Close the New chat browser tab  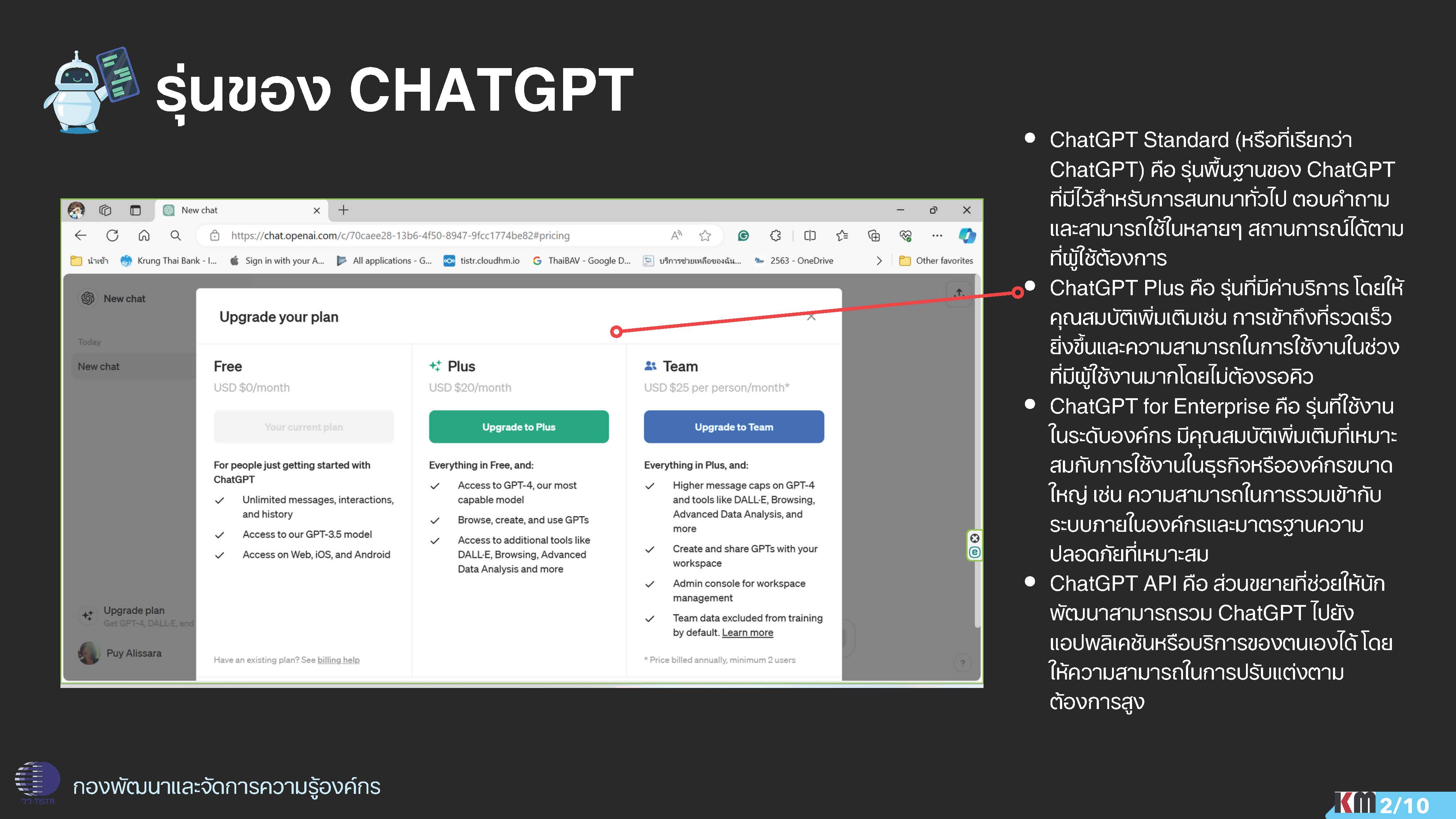(317, 210)
